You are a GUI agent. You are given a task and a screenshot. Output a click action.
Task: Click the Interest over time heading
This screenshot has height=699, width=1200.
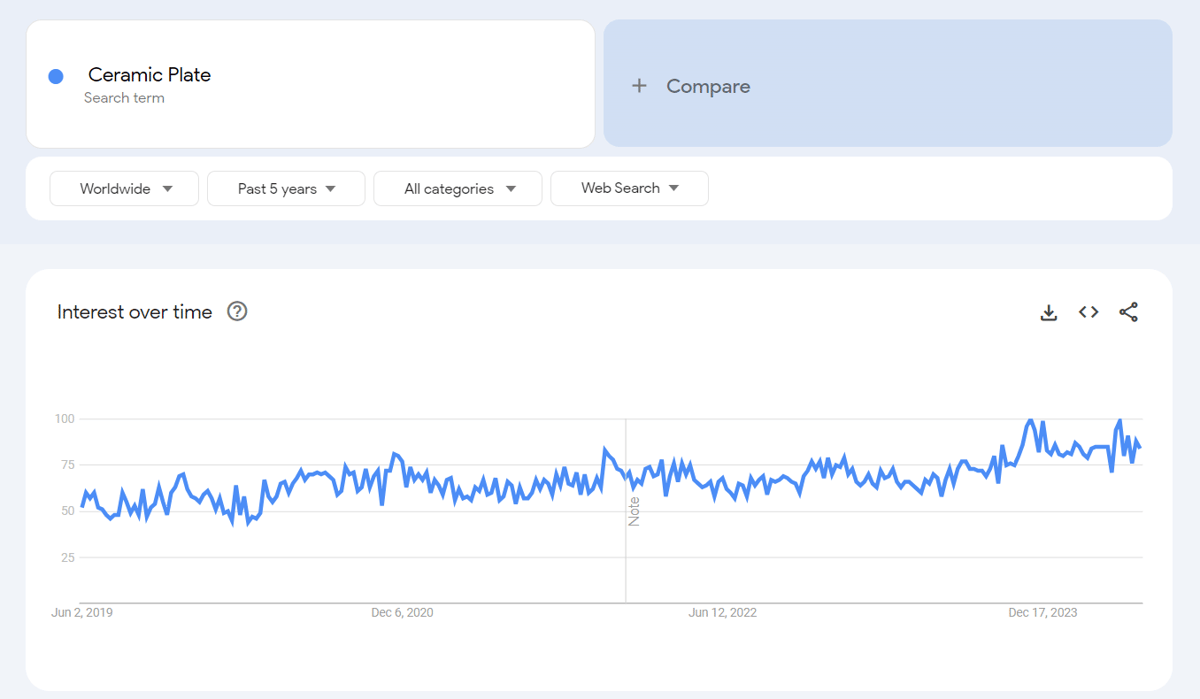[135, 312]
